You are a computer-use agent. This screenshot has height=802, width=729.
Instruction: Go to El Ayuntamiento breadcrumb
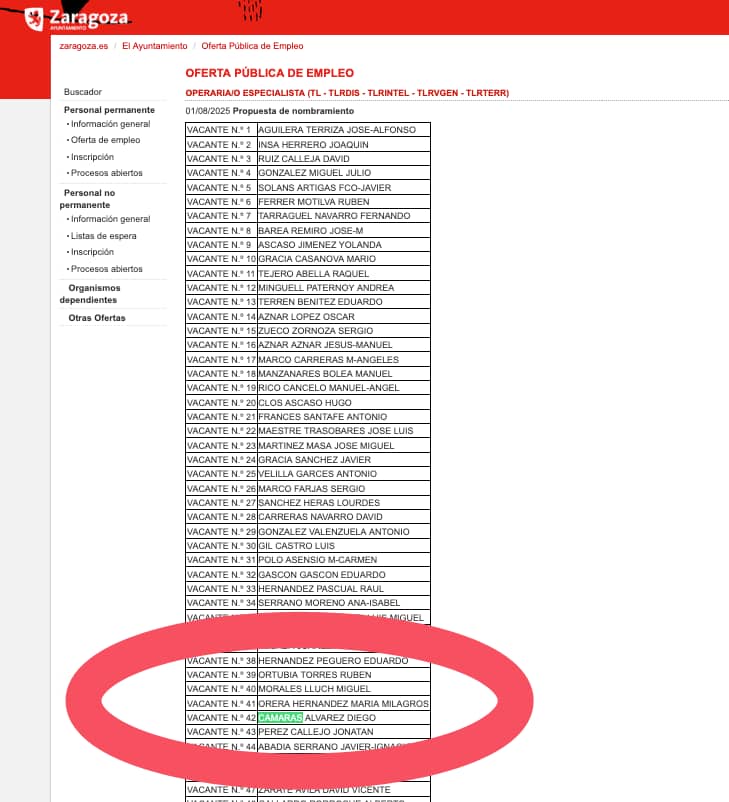[154, 46]
